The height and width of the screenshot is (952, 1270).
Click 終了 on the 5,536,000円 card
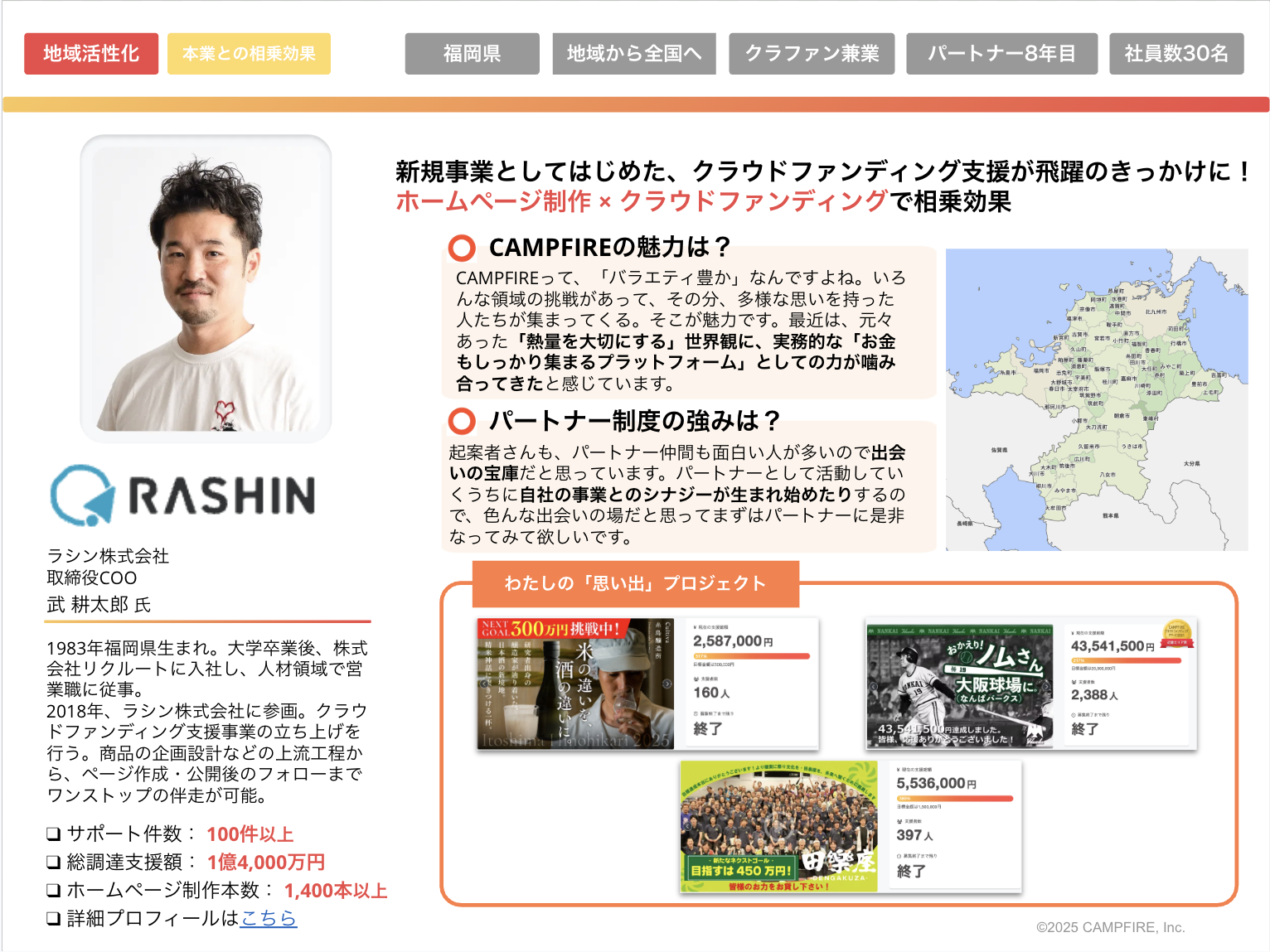coord(911,872)
